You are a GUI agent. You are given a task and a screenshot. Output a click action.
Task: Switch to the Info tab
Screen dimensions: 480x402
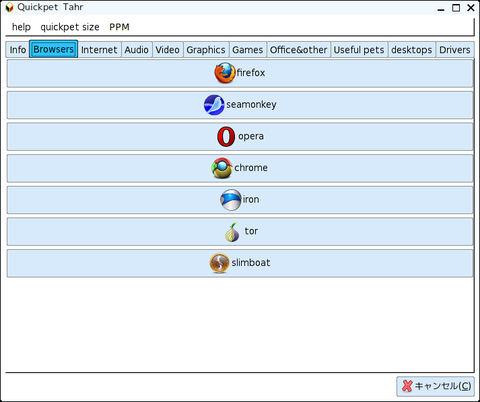(x=17, y=50)
